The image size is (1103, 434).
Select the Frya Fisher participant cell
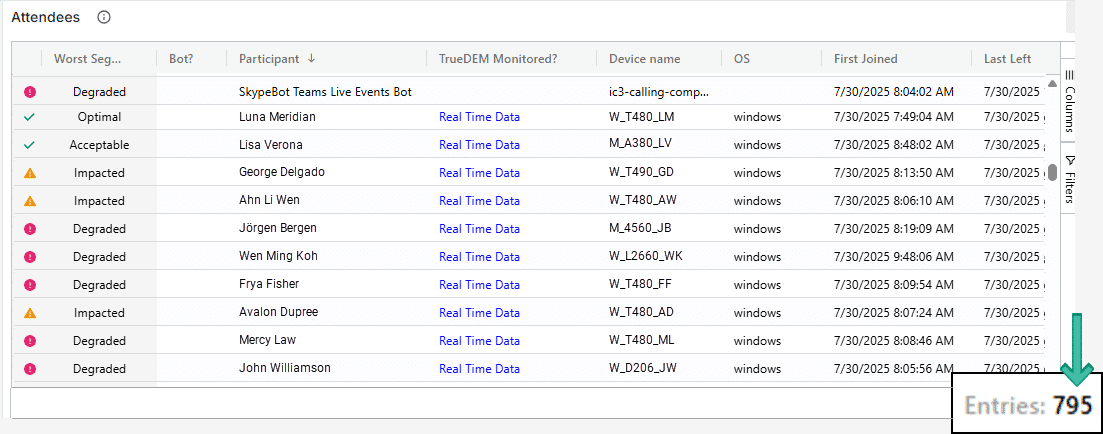point(269,285)
